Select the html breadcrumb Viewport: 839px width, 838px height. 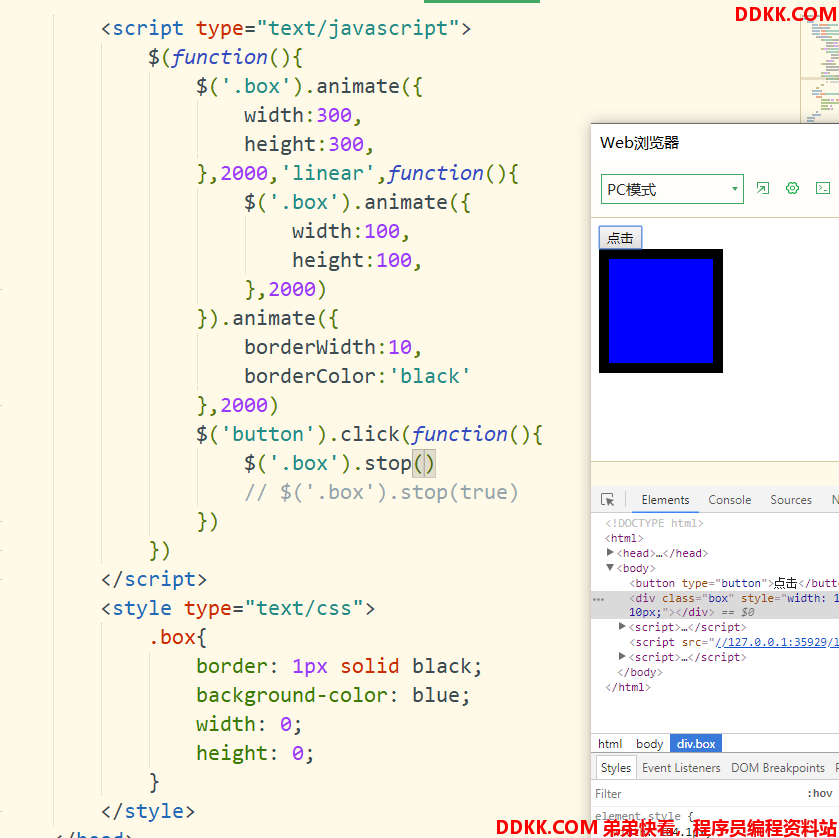coord(609,744)
